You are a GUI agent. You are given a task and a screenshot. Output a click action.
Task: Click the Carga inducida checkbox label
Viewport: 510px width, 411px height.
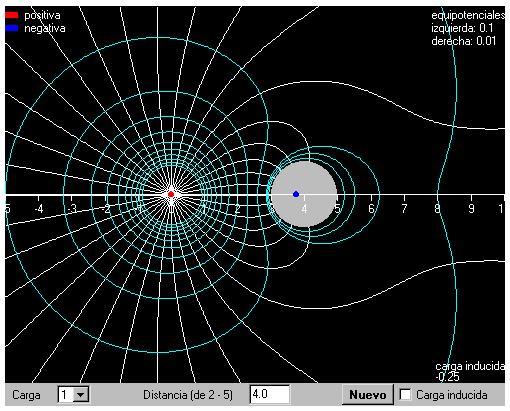click(452, 395)
